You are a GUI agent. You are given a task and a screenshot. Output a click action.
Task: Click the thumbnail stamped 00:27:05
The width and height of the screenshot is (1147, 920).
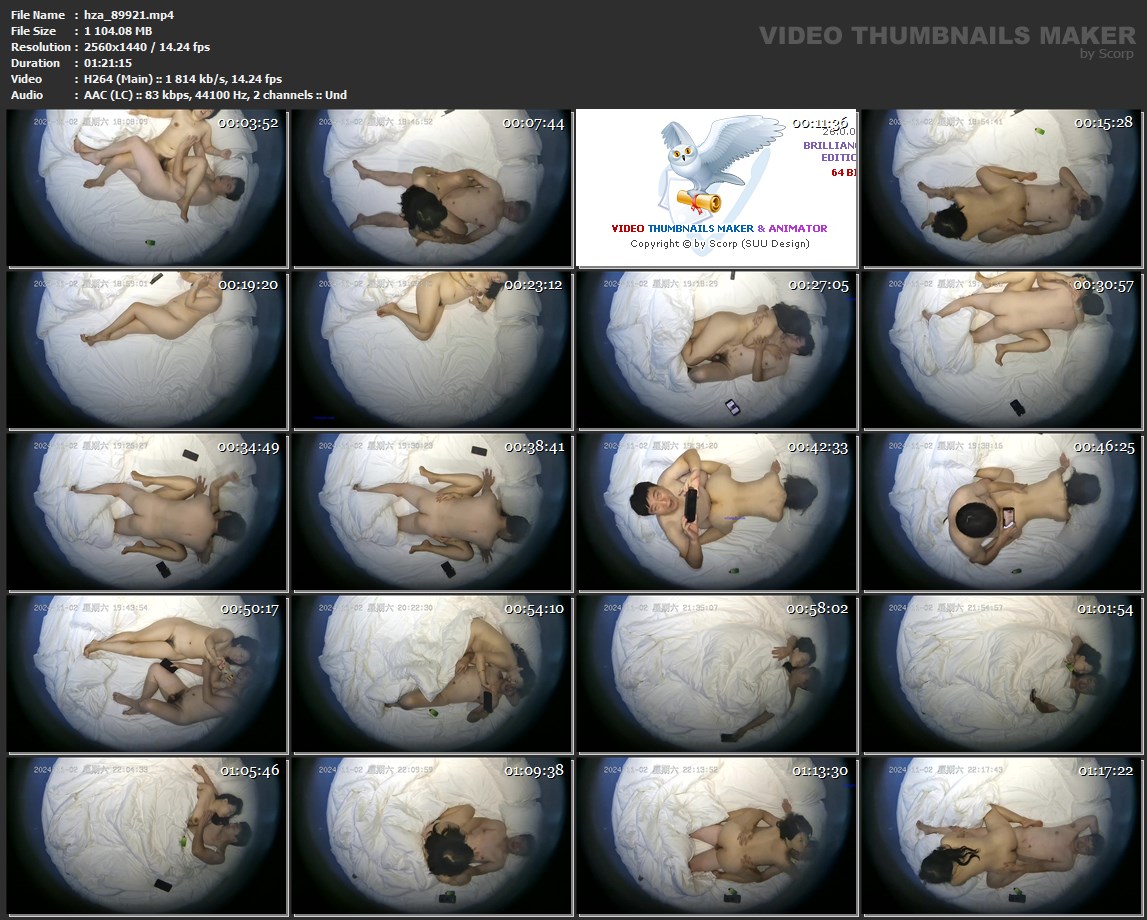716,350
